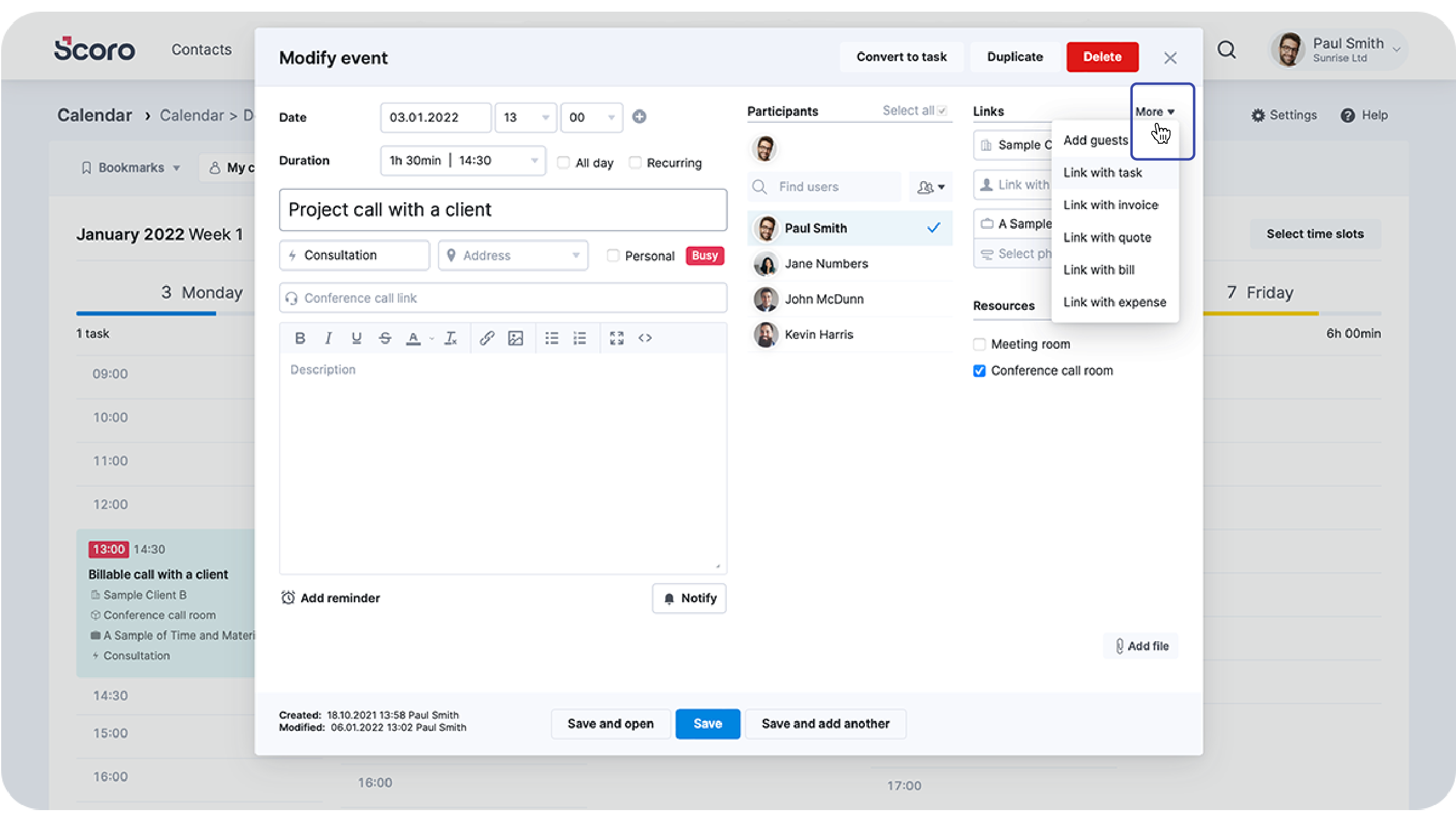Mark event as Personal
The width and height of the screenshot is (1456, 820).
click(x=613, y=256)
